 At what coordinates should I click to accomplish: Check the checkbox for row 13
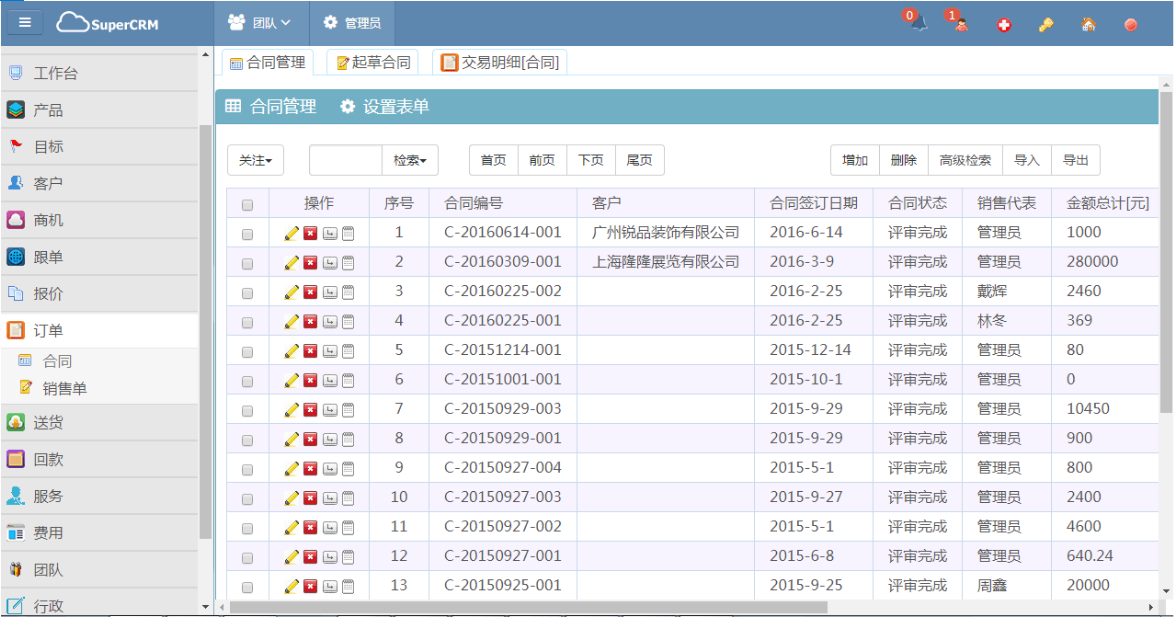tap(247, 587)
